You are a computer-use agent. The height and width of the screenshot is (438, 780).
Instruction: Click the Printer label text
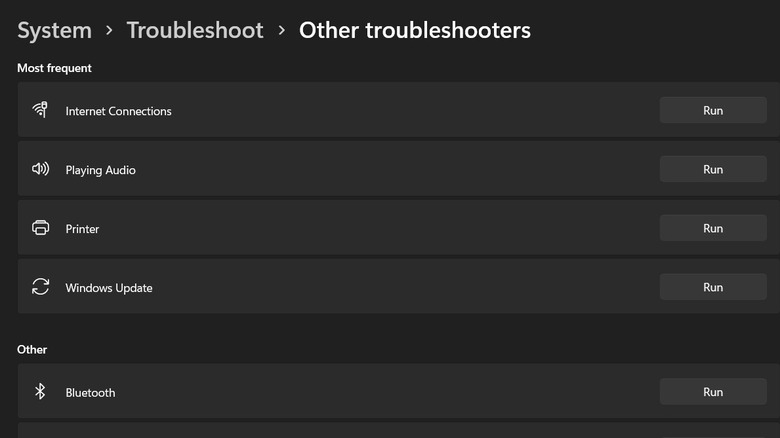coord(82,229)
